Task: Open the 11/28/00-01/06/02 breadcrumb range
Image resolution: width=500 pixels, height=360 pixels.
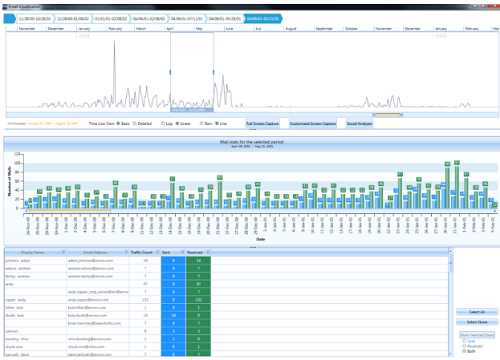Action: [x=73, y=19]
